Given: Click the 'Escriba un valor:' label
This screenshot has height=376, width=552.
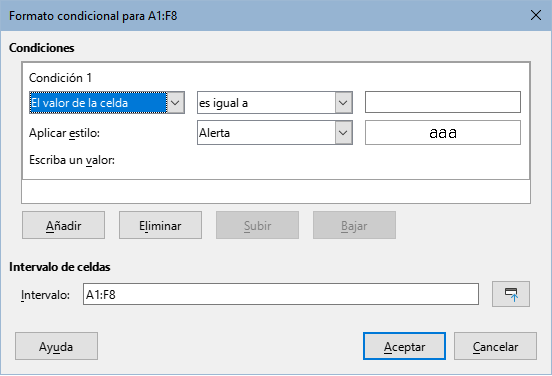Looking at the screenshot, I should click(x=72, y=160).
